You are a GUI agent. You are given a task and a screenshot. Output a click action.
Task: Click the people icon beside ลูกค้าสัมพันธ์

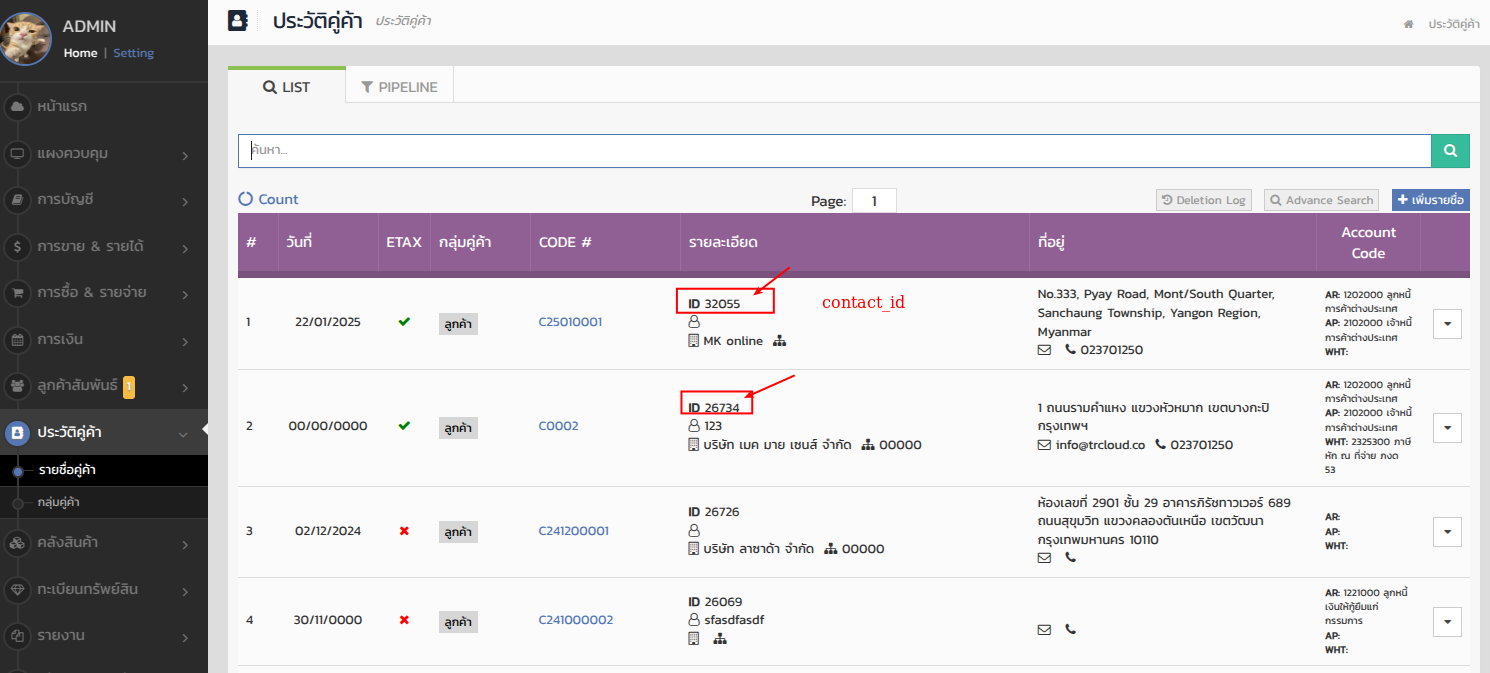(x=17, y=385)
